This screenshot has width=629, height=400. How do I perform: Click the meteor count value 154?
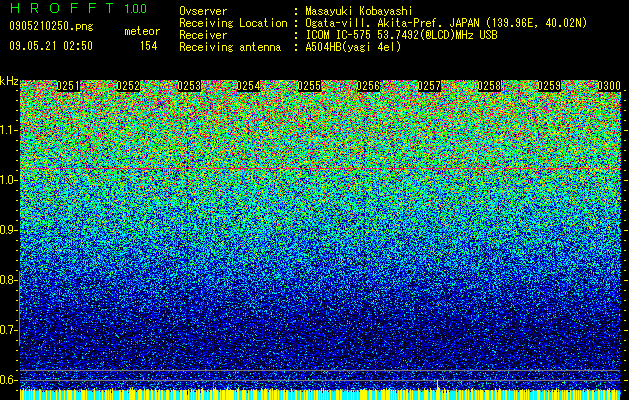coord(148,46)
